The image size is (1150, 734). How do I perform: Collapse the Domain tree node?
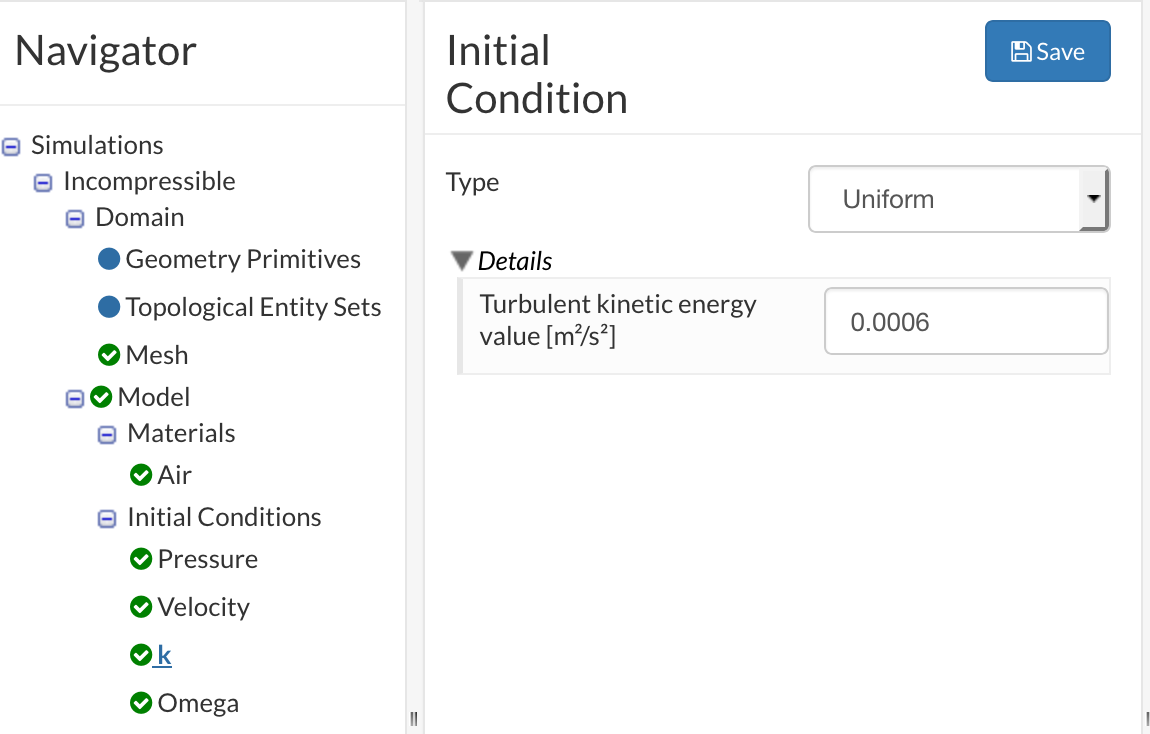[x=75, y=218]
